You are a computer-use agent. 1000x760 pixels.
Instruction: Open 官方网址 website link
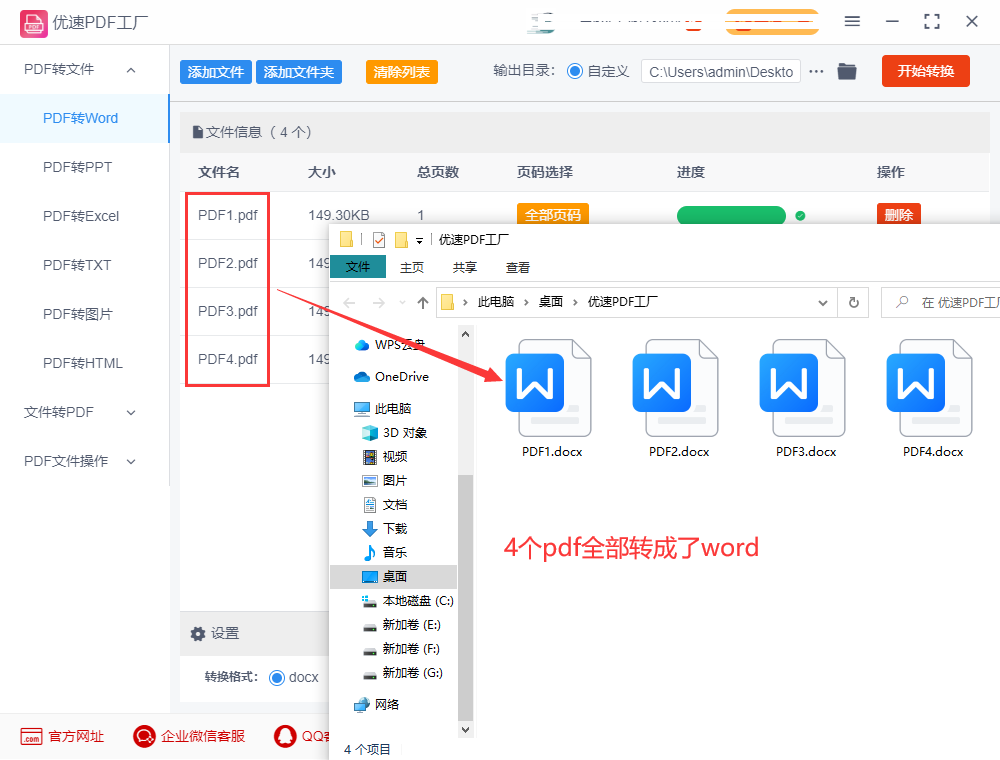click(x=62, y=736)
